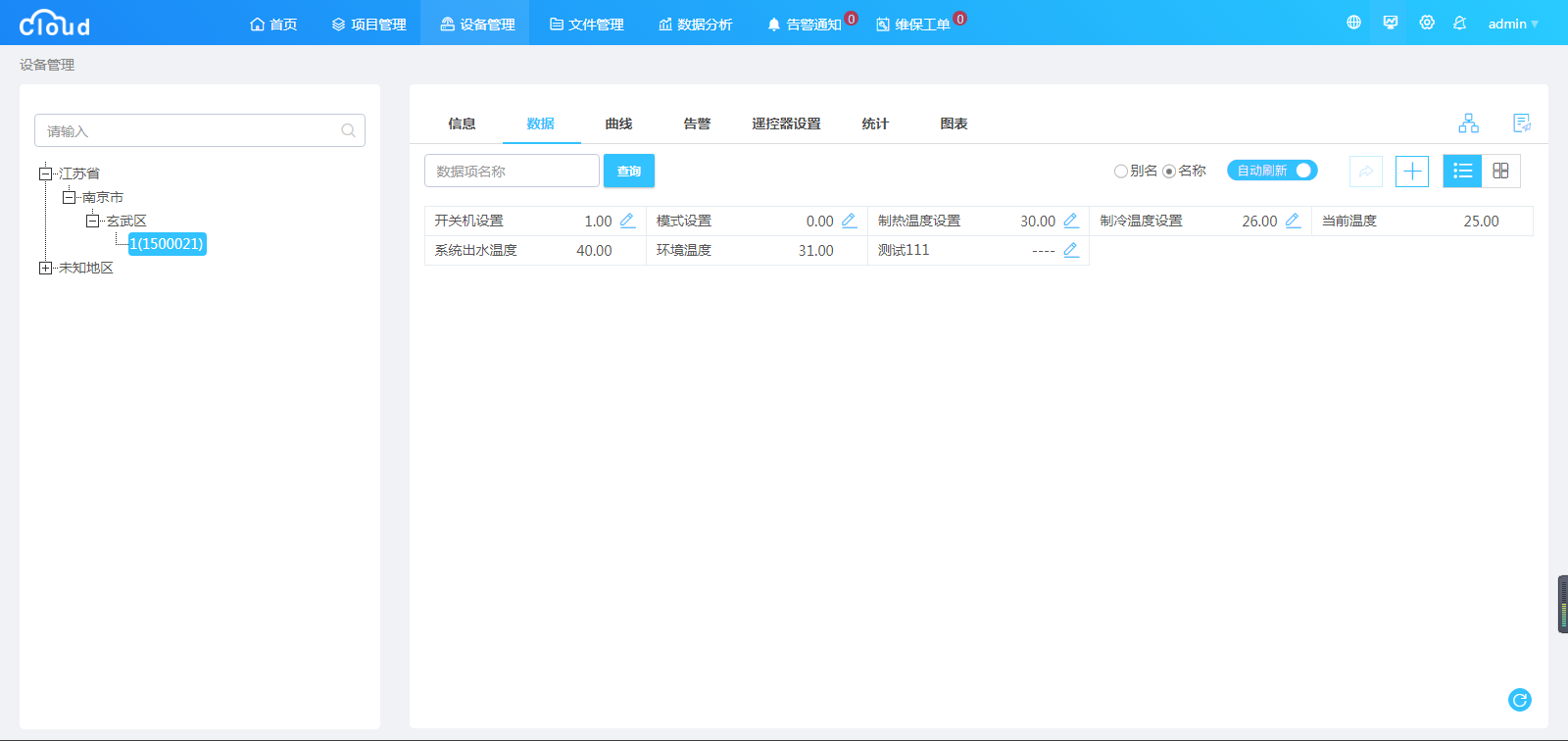Image resolution: width=1568 pixels, height=741 pixels.
Task: Click the topology network icon
Action: [x=1468, y=123]
